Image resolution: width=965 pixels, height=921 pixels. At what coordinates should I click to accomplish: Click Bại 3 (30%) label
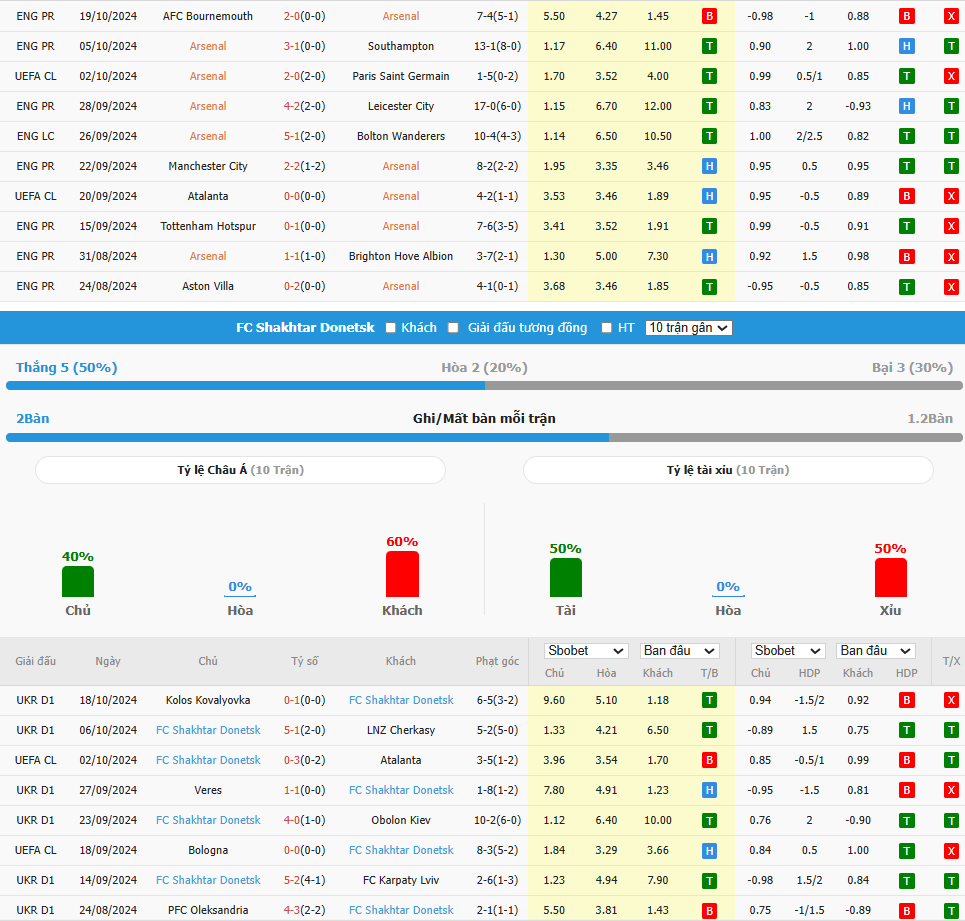coord(913,368)
